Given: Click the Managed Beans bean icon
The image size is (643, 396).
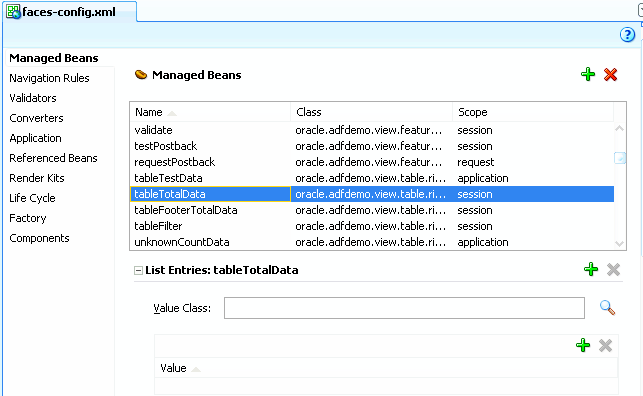Looking at the screenshot, I should pyautogui.click(x=141, y=75).
